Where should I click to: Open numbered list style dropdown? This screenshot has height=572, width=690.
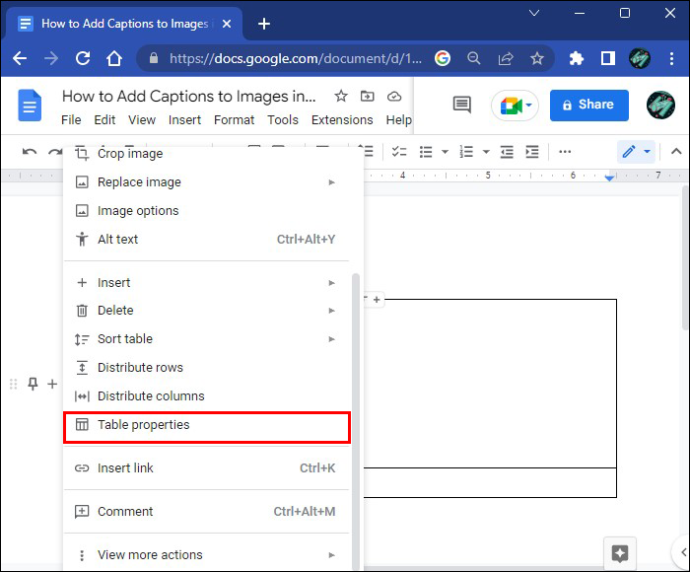pos(486,152)
